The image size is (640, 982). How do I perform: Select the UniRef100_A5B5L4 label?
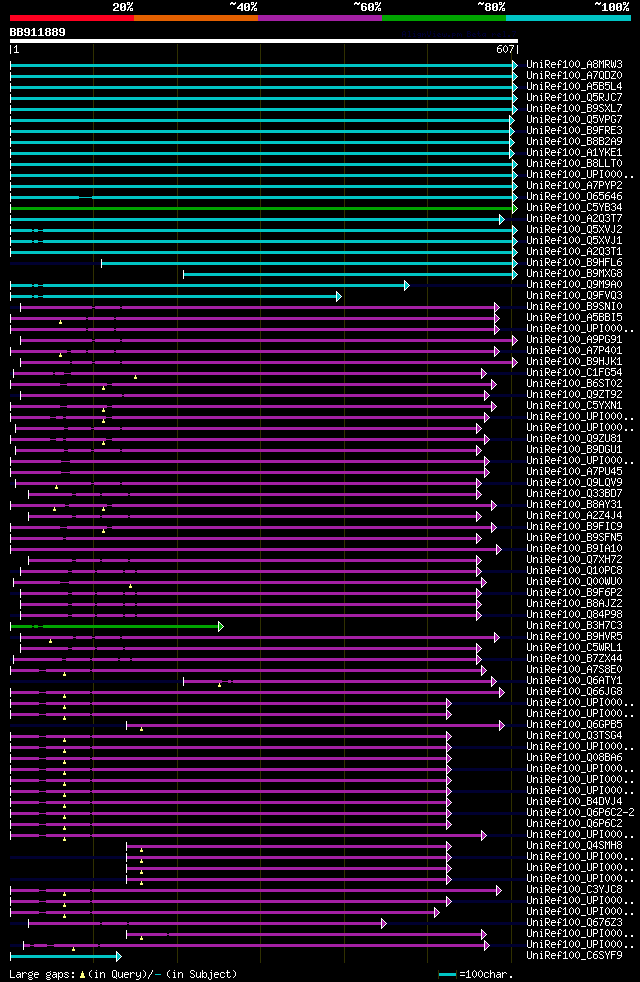(x=574, y=86)
